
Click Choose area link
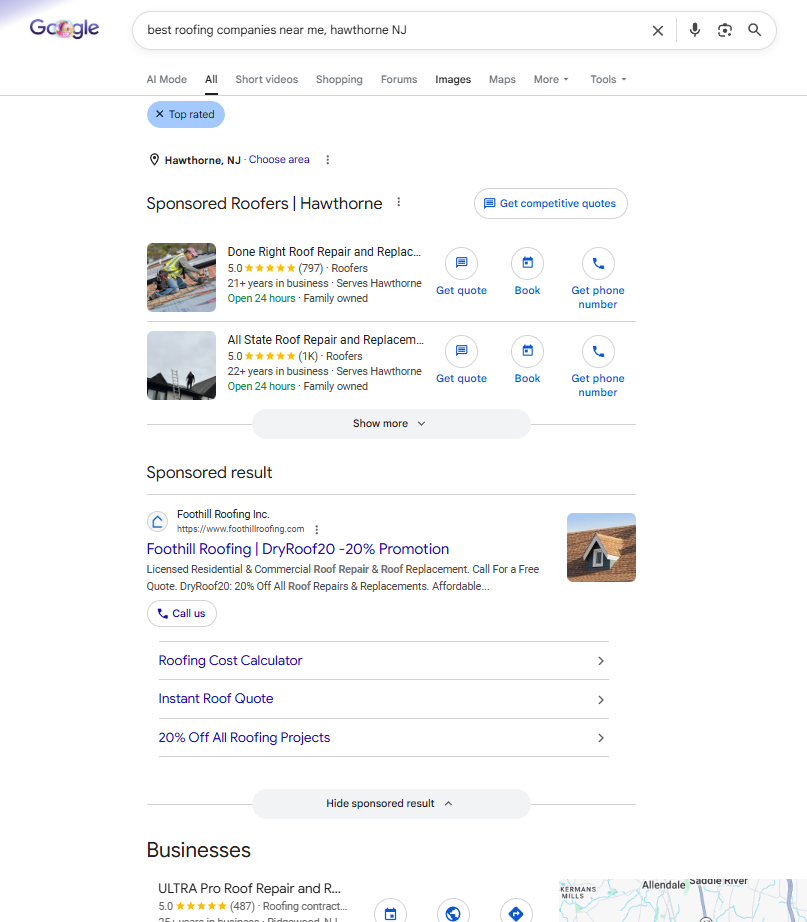279,159
